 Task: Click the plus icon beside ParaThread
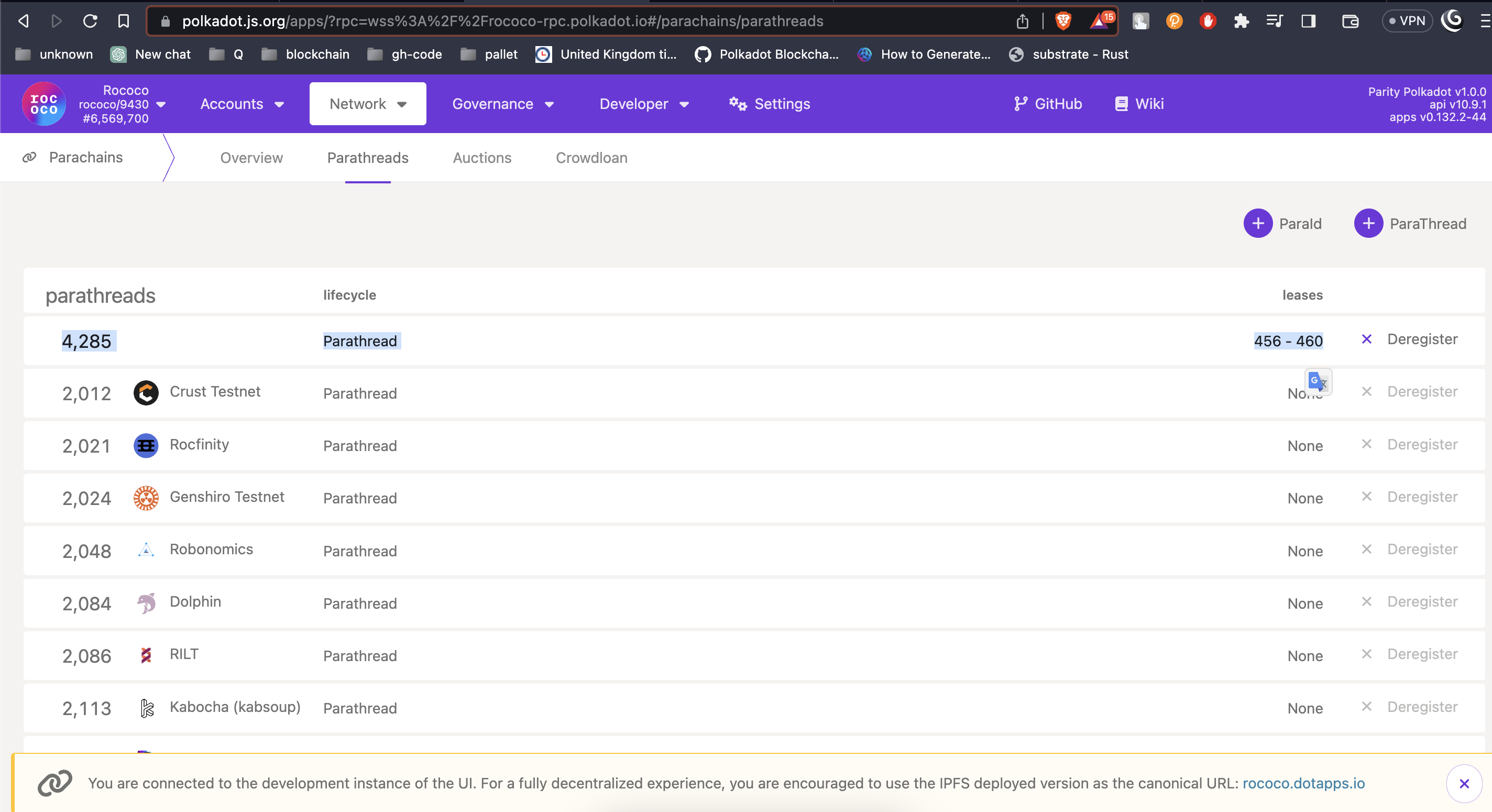[x=1369, y=224]
